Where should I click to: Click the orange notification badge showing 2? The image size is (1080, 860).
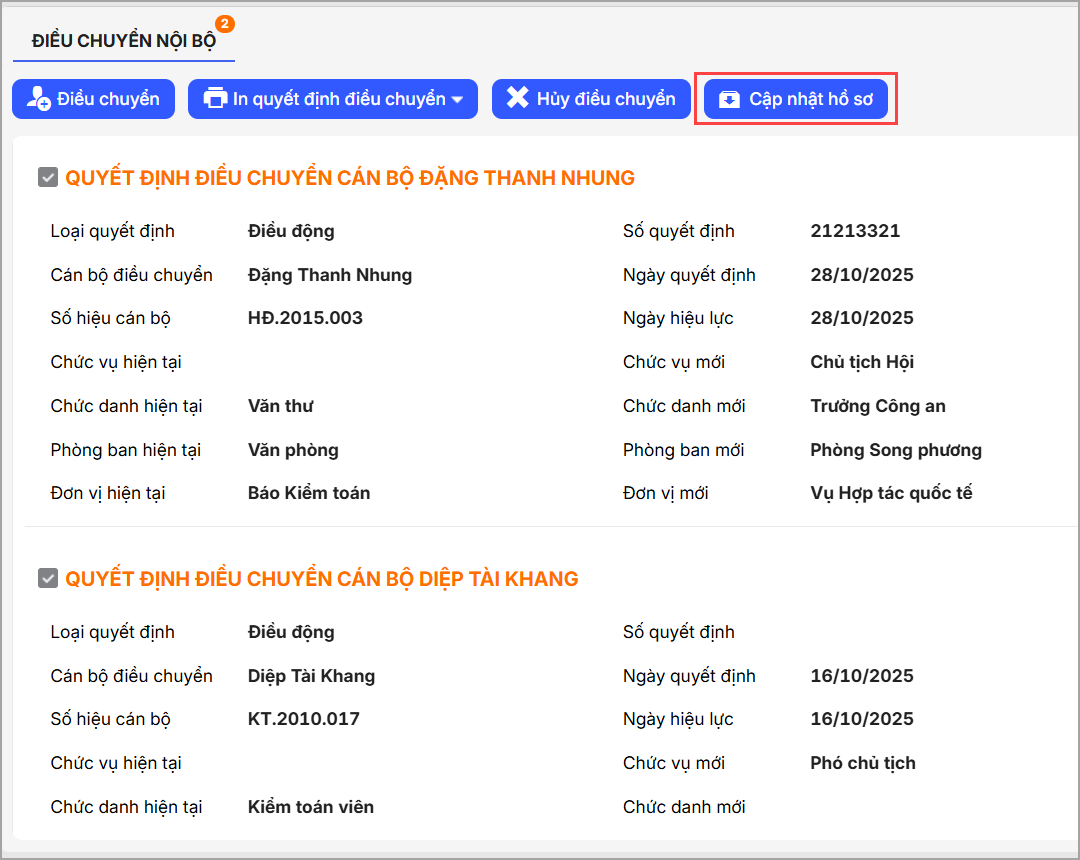coord(225,23)
